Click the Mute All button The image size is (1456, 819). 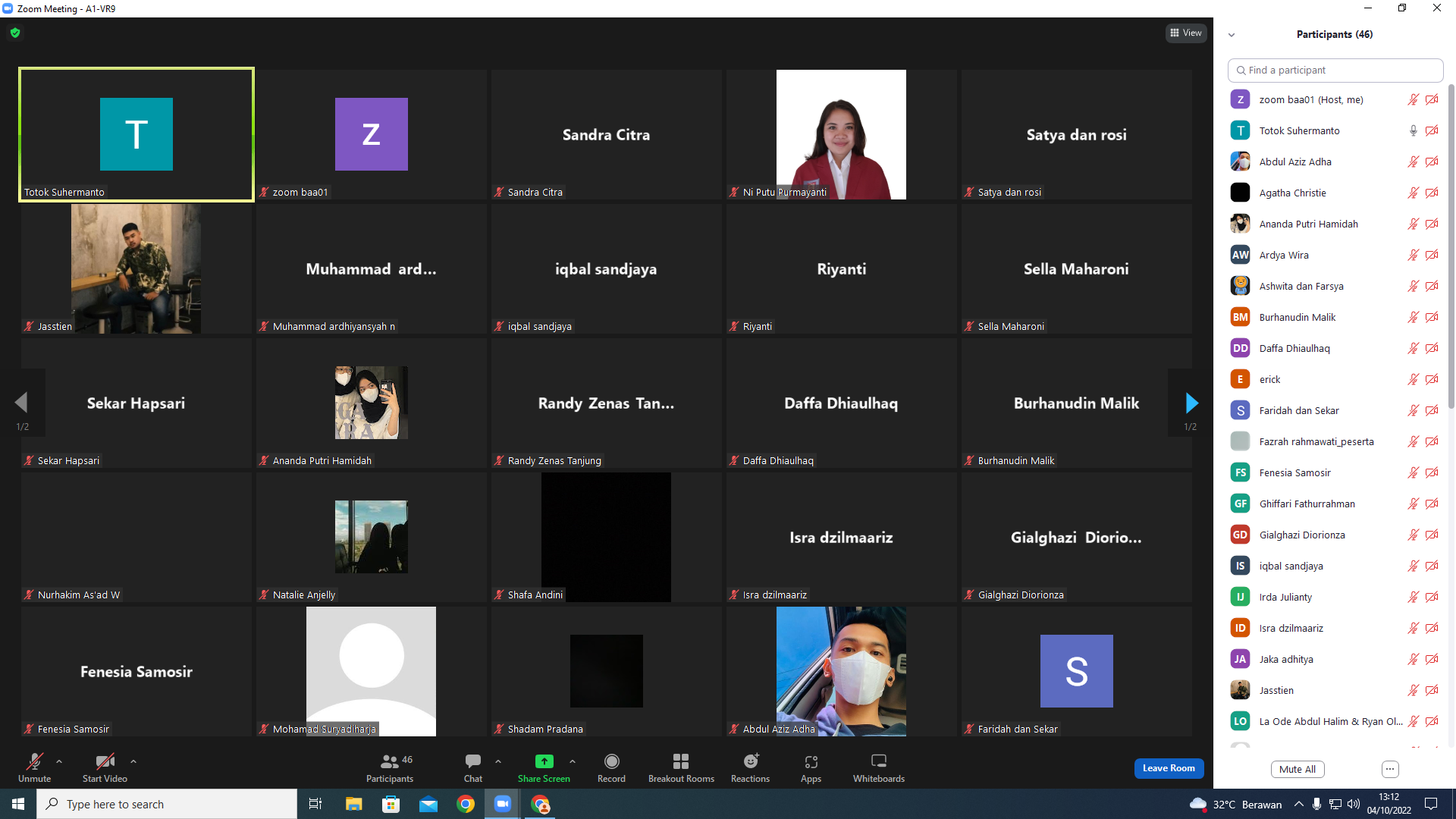[x=1298, y=769]
